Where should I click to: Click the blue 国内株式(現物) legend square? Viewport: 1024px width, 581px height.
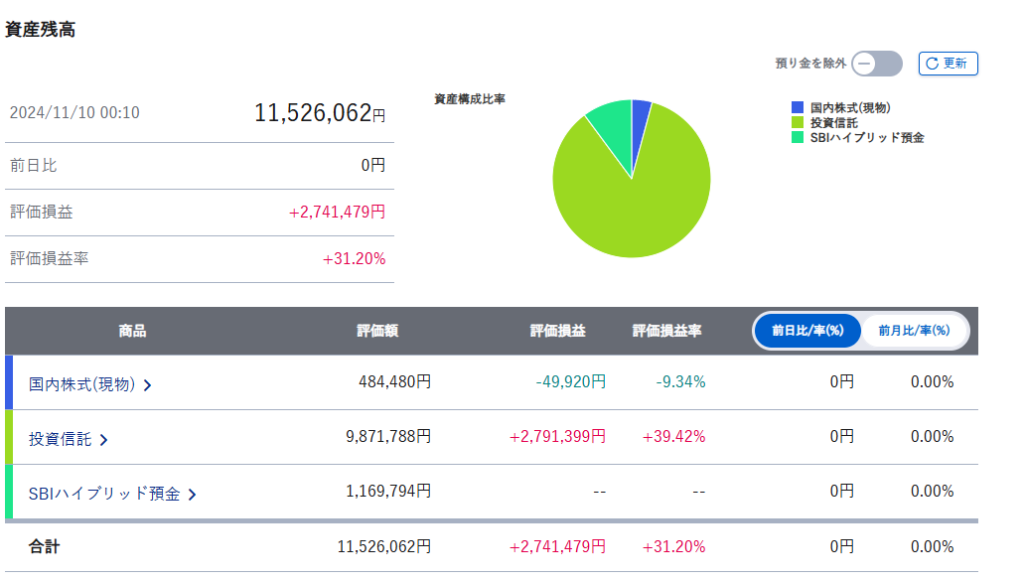coord(797,107)
